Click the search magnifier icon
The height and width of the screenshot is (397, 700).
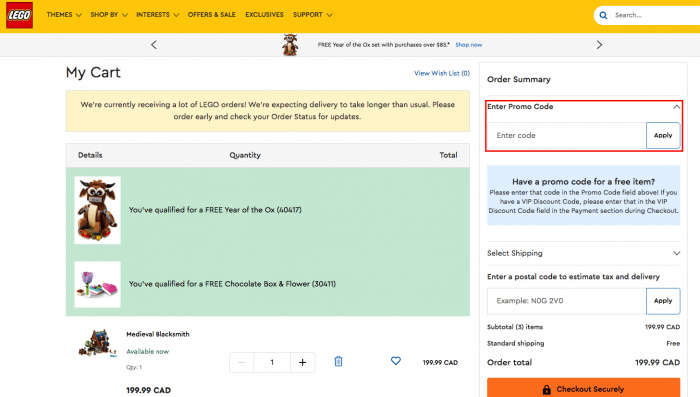[603, 15]
